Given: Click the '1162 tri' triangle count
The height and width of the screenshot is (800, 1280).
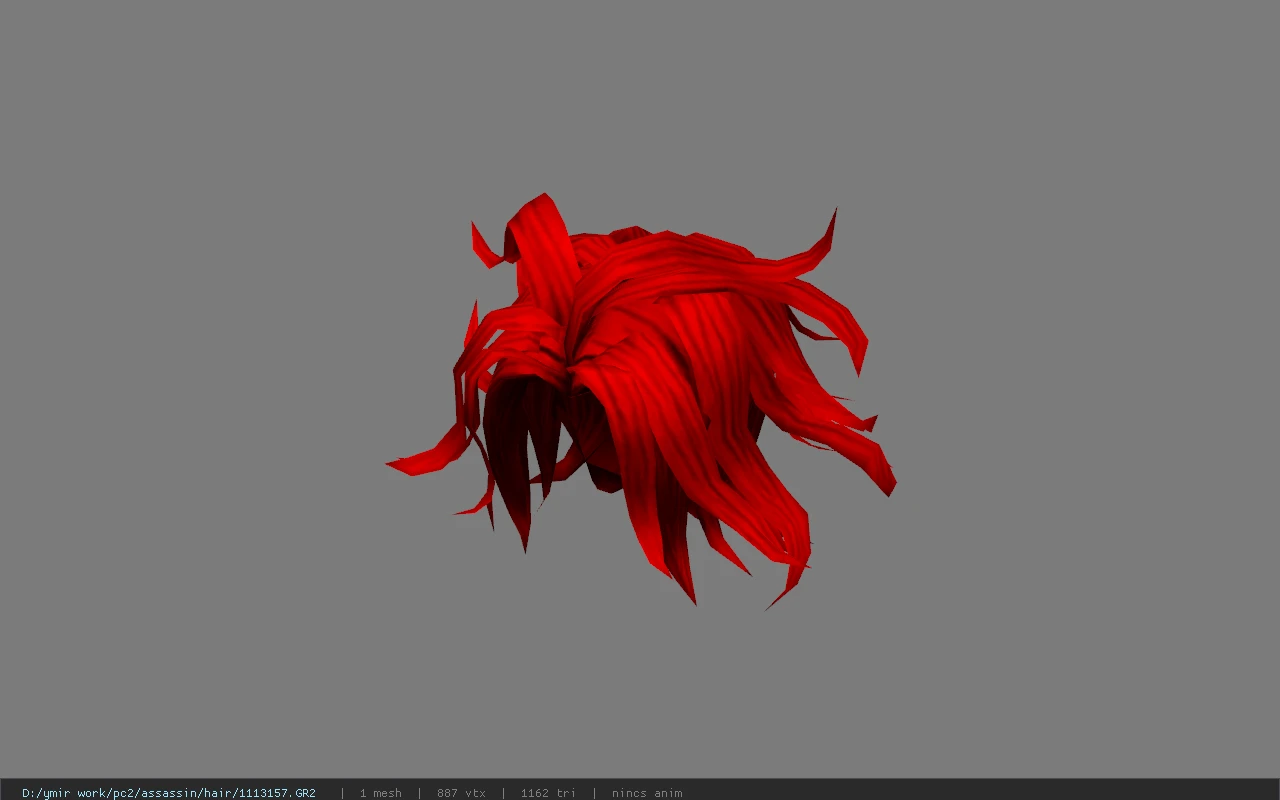Looking at the screenshot, I should 548,793.
